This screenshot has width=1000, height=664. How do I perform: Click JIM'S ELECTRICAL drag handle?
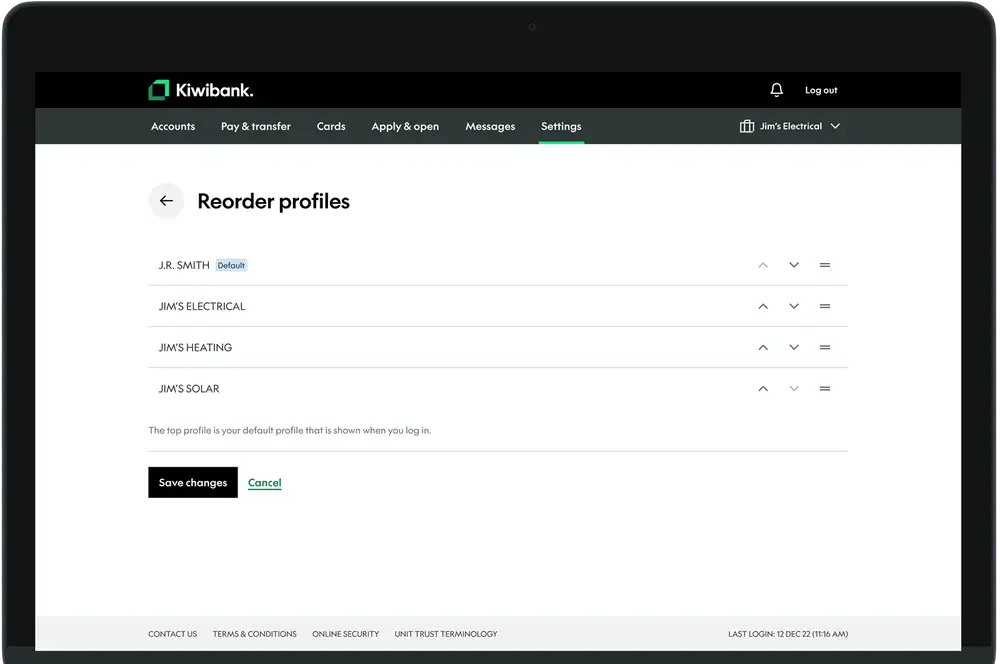(825, 306)
